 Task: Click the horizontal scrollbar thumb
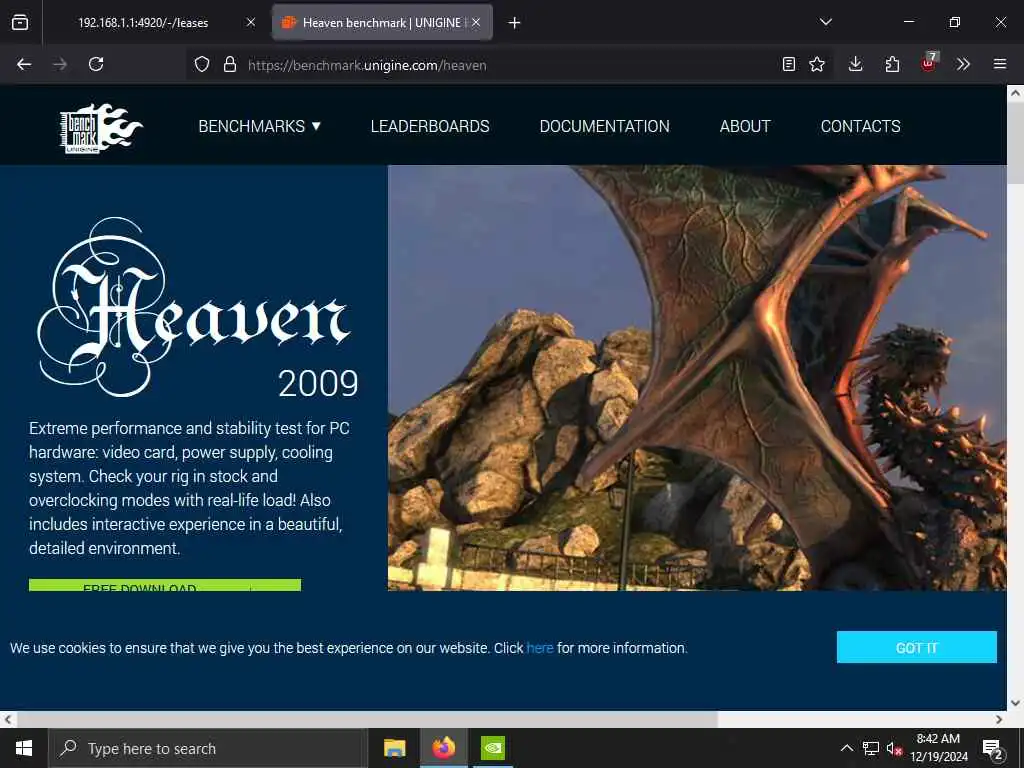(366, 719)
